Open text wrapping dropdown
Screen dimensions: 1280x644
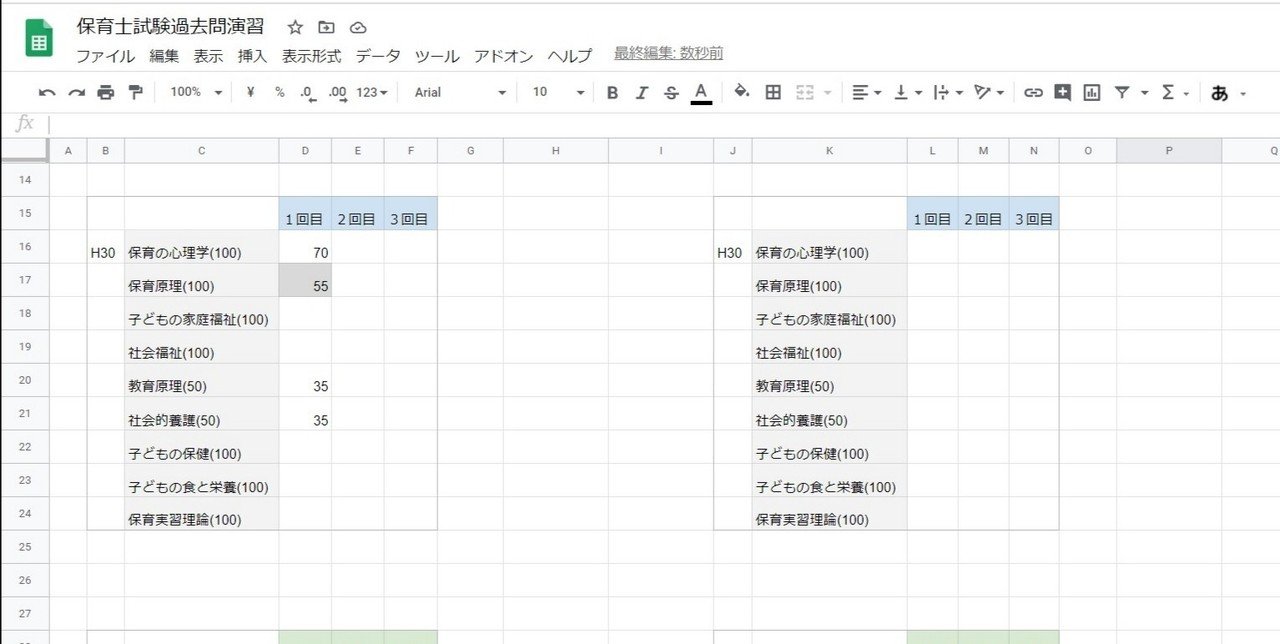947,92
